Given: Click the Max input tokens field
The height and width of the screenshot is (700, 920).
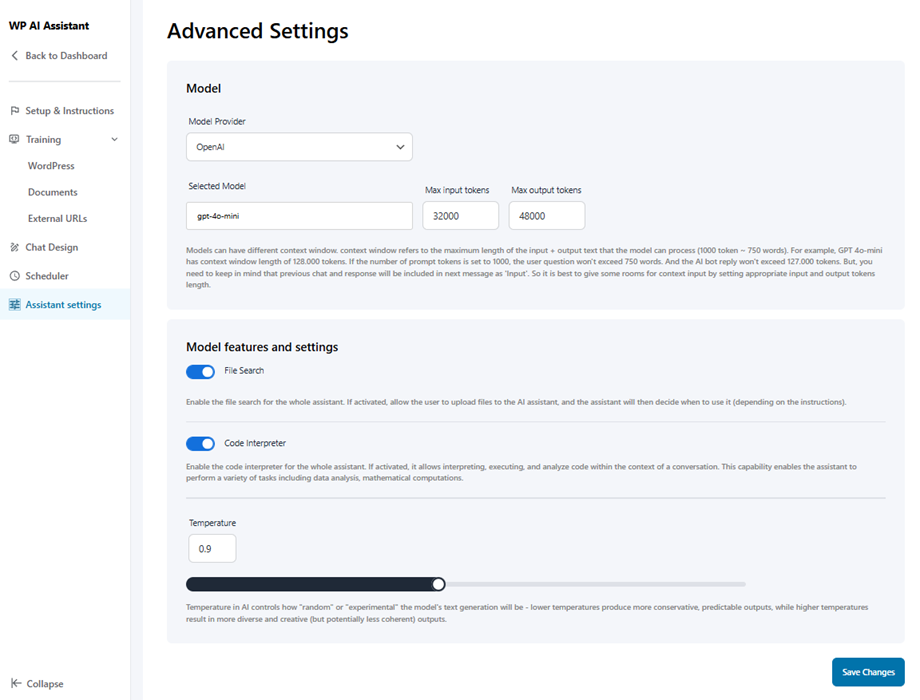Looking at the screenshot, I should click(x=460, y=216).
